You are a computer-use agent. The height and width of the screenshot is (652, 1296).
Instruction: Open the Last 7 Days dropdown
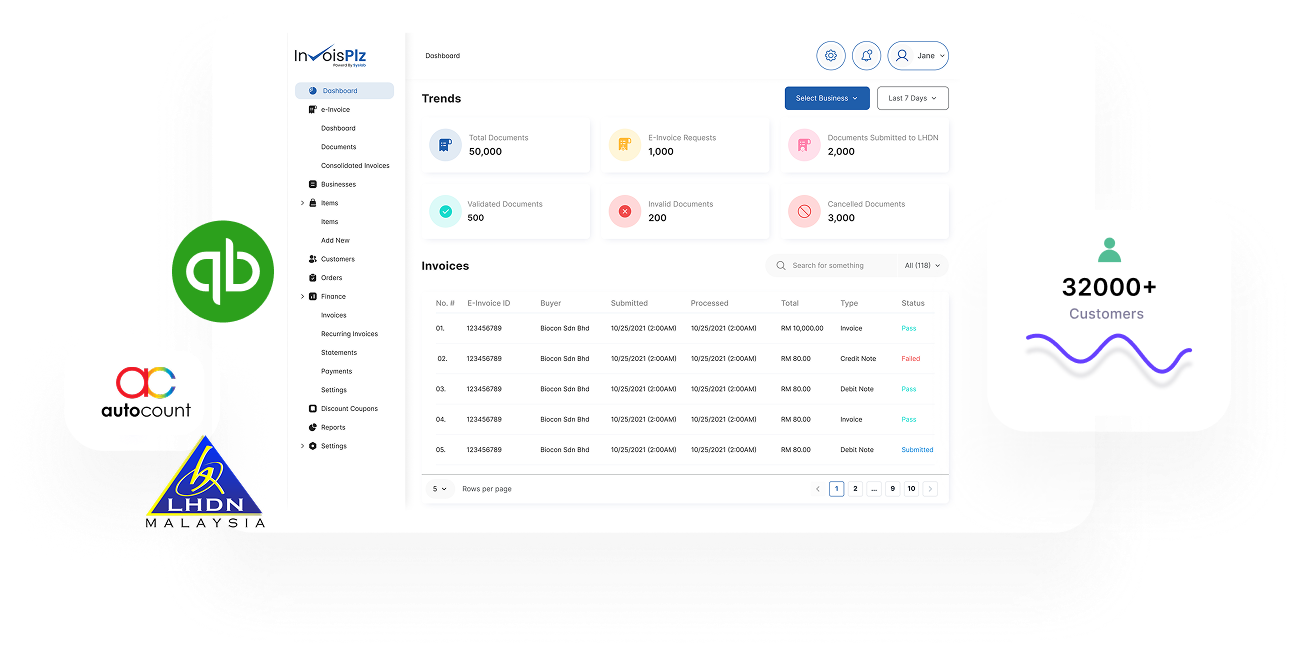coord(912,98)
